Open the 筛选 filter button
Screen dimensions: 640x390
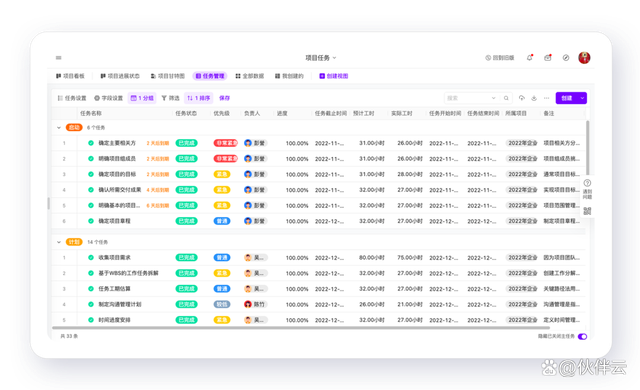[x=171, y=98]
